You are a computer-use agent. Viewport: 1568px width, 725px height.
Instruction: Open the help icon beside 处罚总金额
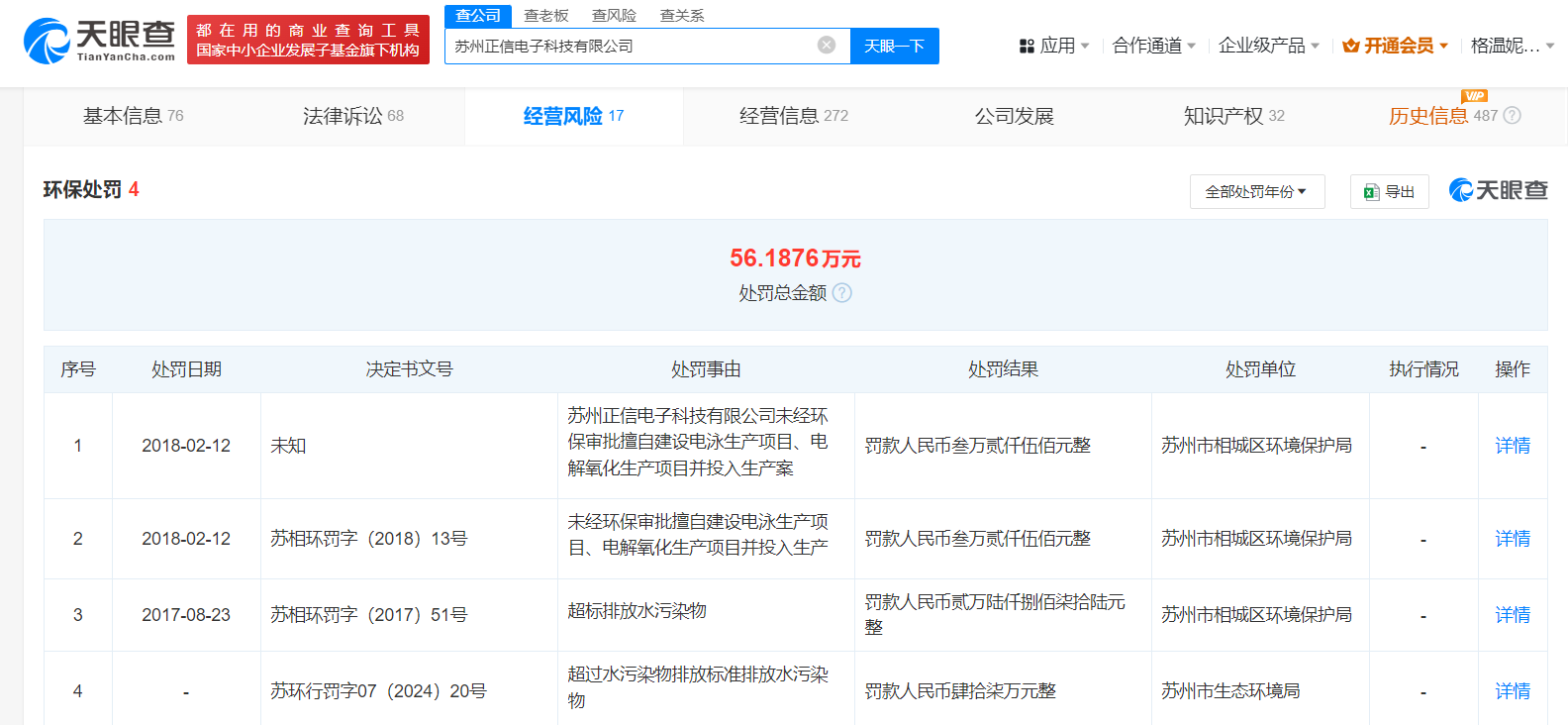842,293
